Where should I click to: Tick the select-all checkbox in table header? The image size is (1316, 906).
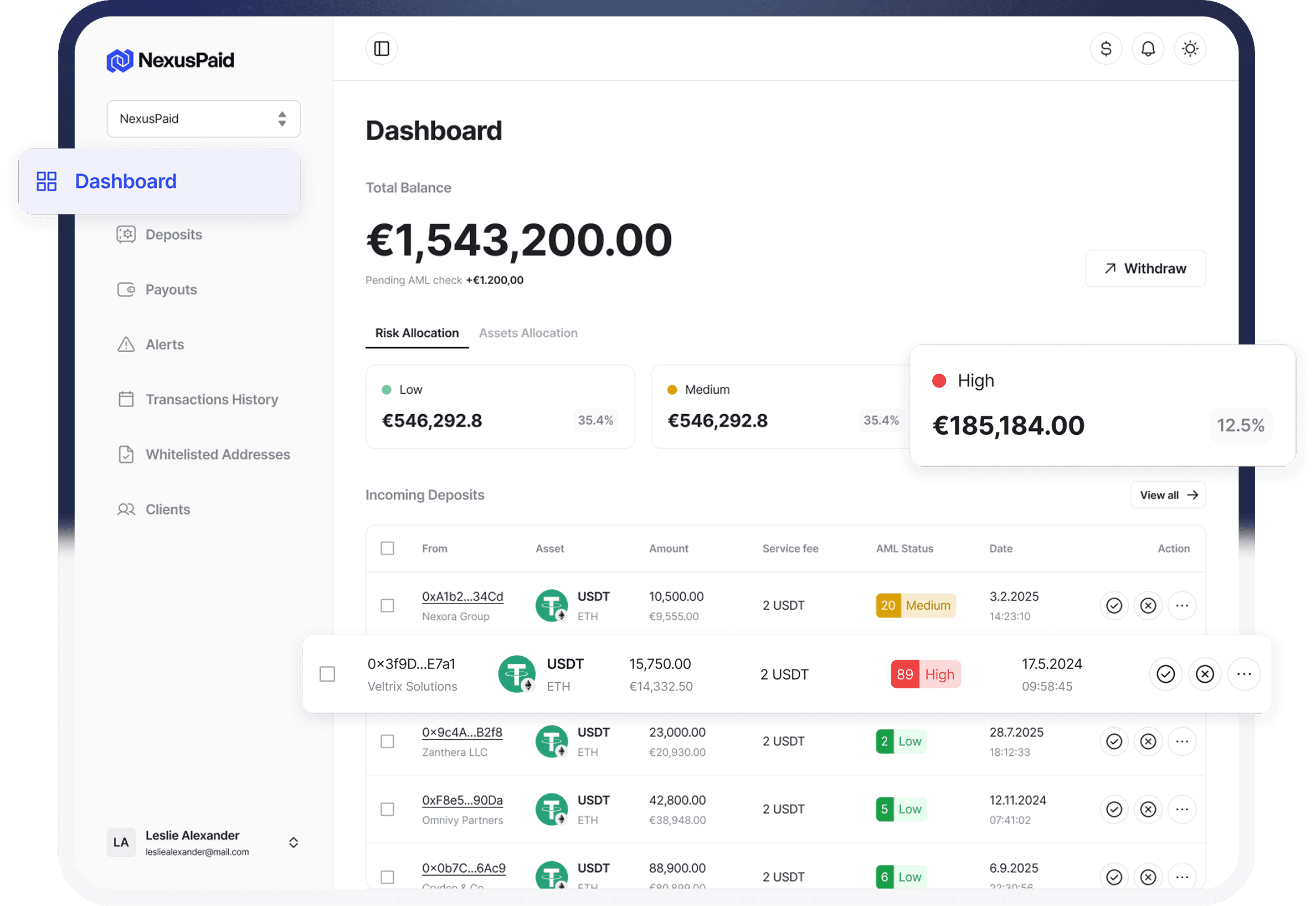[387, 548]
